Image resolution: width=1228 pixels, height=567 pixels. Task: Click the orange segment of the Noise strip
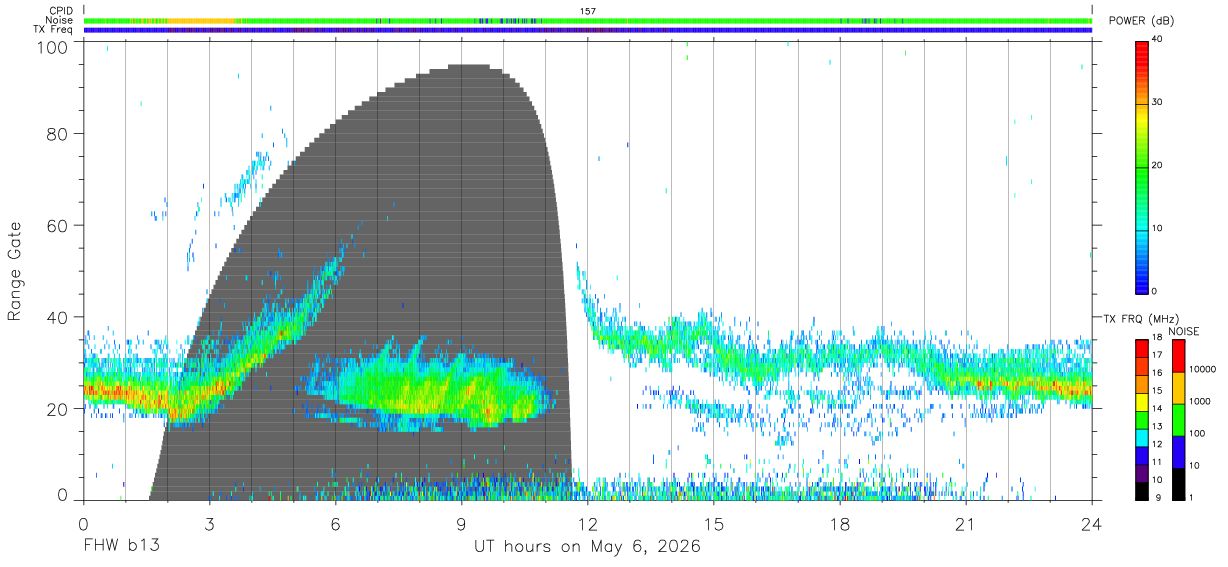[200, 20]
